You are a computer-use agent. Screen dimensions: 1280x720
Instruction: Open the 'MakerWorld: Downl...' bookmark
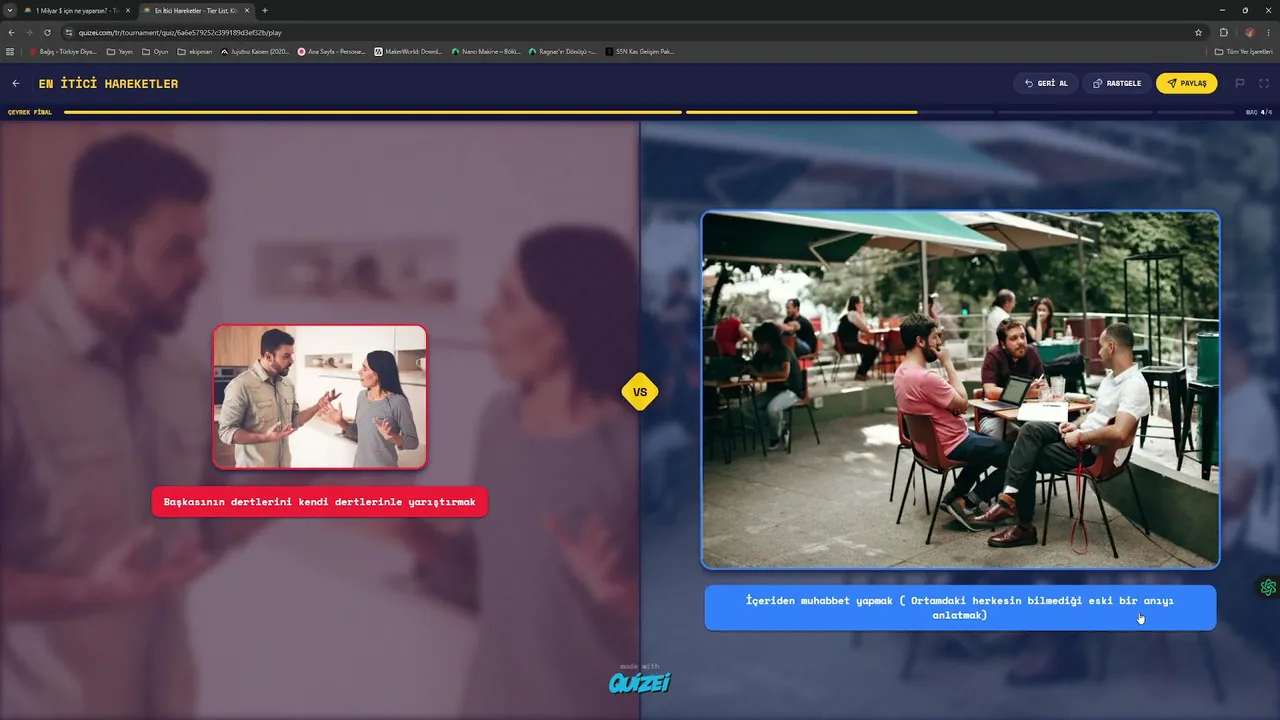[x=408, y=51]
